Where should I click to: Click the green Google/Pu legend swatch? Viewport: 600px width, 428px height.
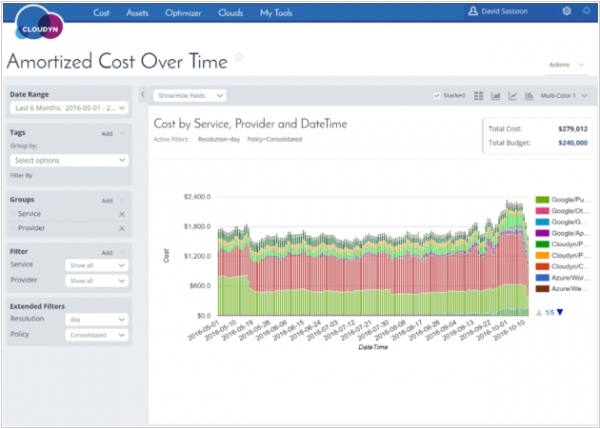543,200
